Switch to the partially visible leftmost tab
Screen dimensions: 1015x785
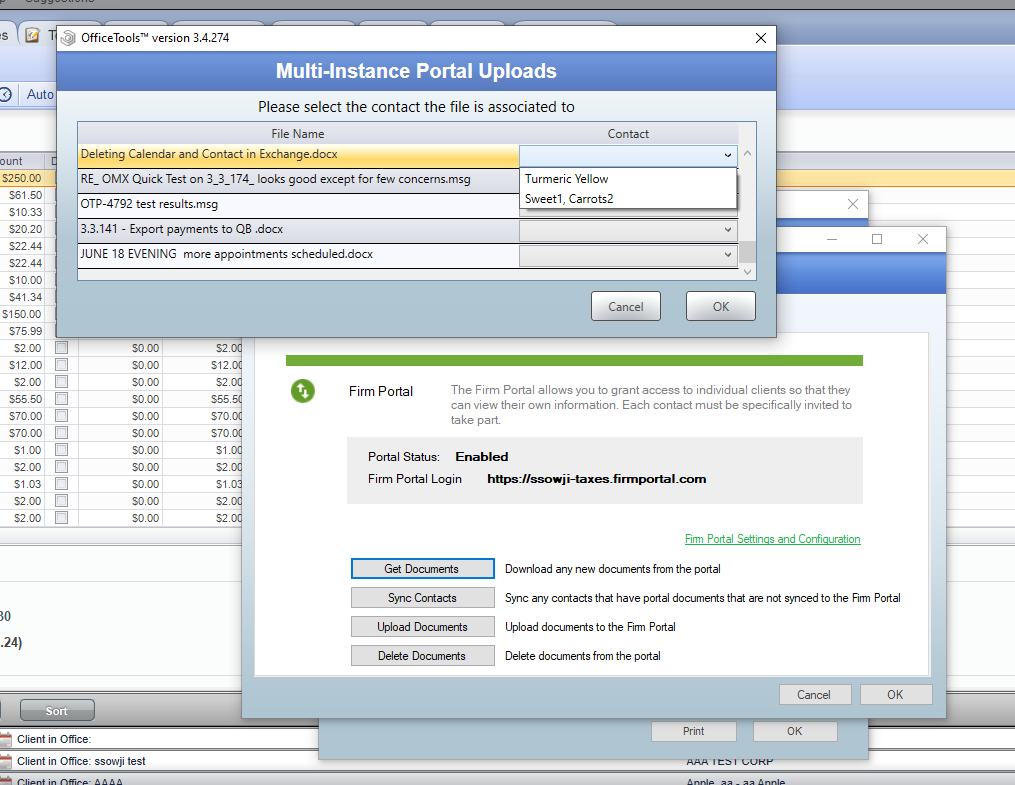(6, 34)
